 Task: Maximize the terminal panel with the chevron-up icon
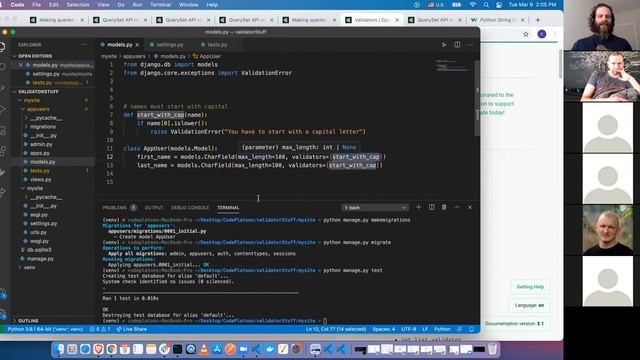click(x=457, y=207)
